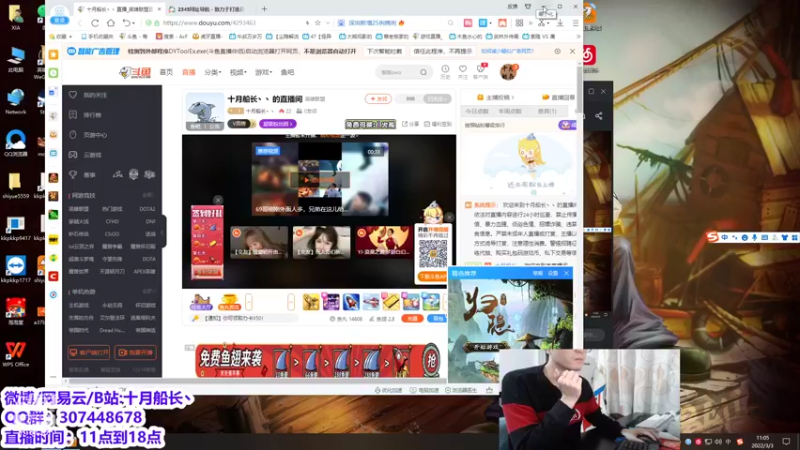Image resolution: width=800 pixels, height=450 pixels.
Task: Open the 云游戏 gamepad item in sidebar
Action: coord(87,155)
